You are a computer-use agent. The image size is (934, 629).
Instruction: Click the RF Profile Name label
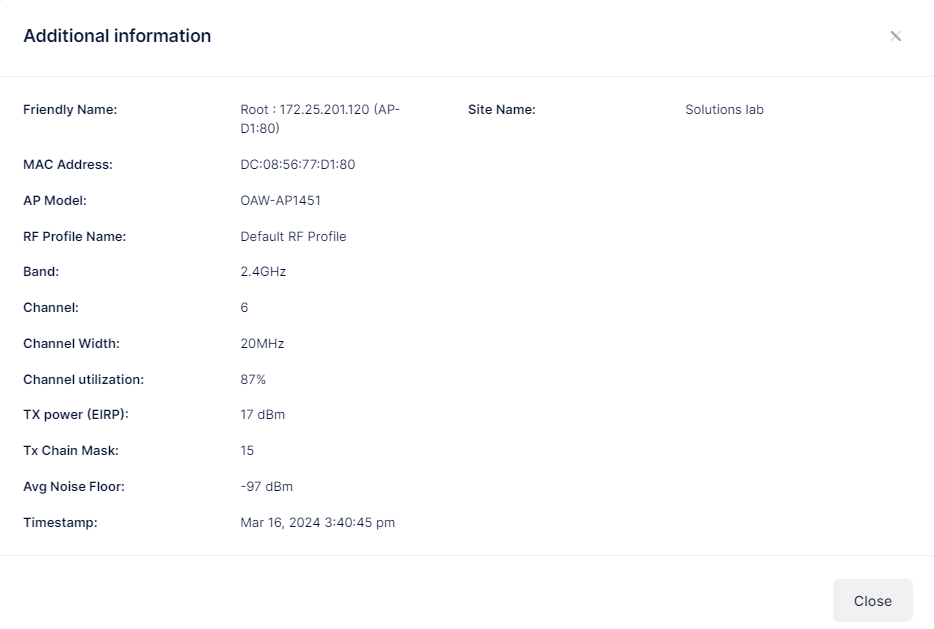[74, 237]
